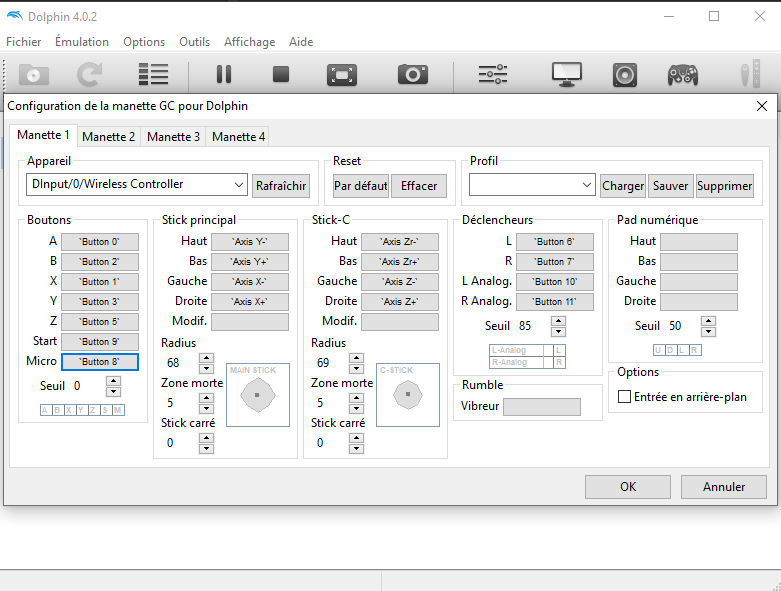
Task: Click the Refresh list toolbar icon
Action: [x=90, y=74]
